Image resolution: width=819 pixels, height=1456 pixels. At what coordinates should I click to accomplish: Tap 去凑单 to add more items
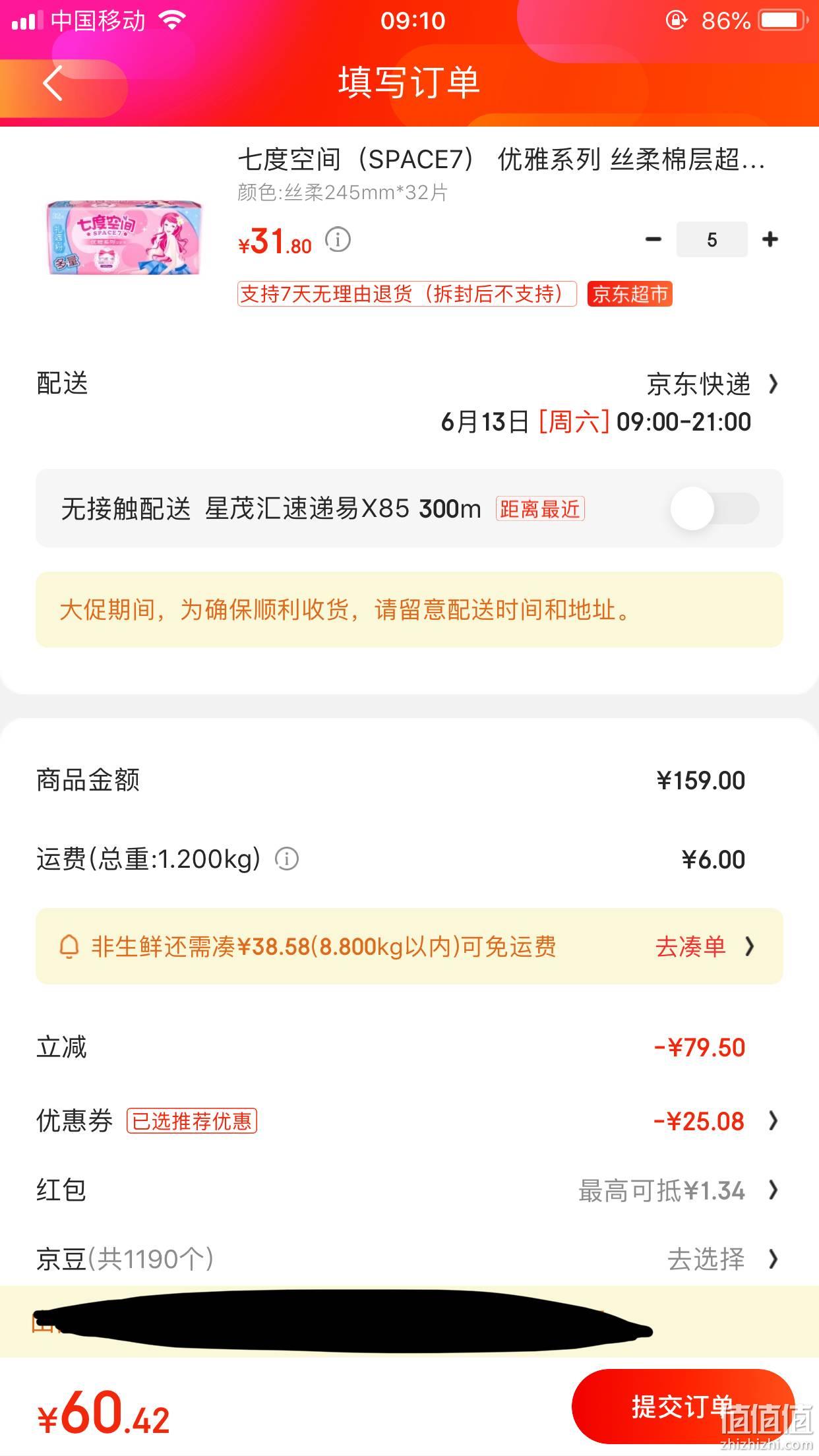[690, 947]
